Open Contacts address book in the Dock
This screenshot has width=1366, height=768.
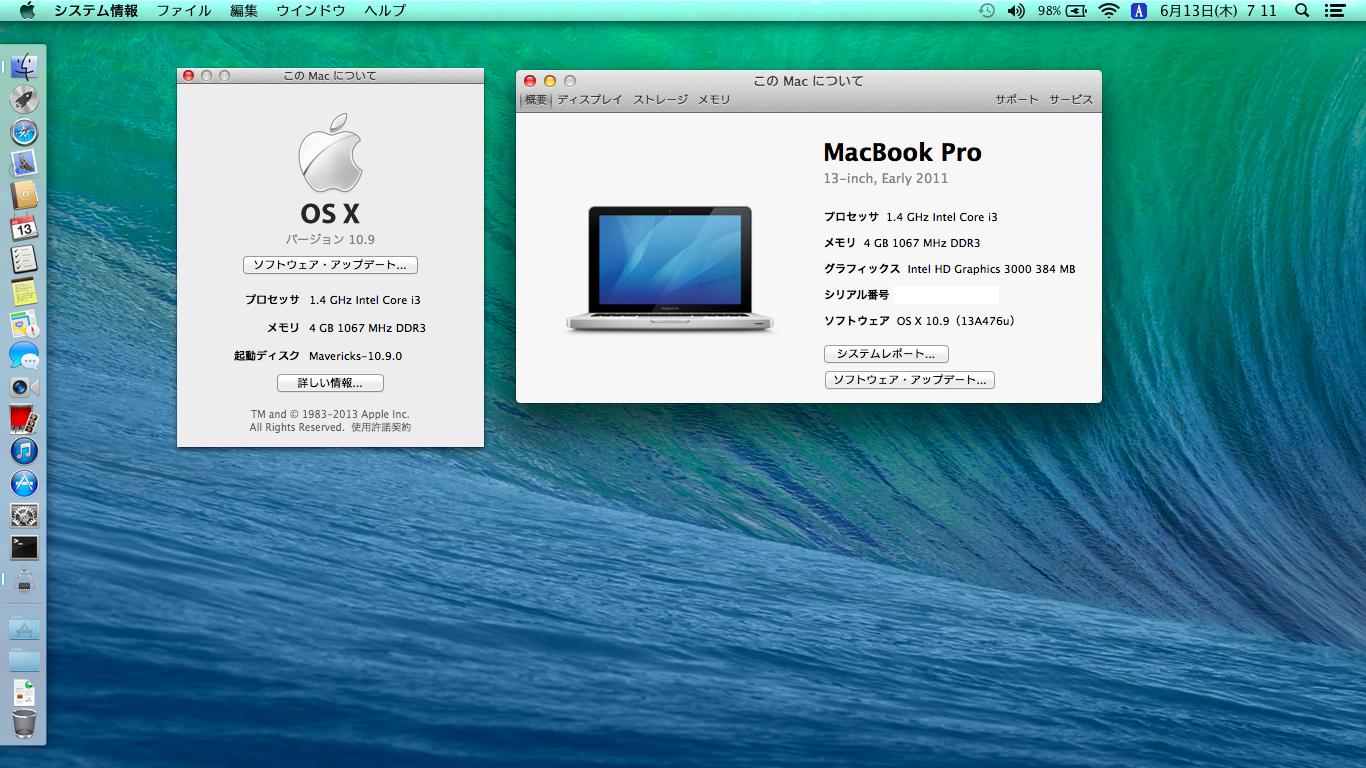(x=24, y=195)
